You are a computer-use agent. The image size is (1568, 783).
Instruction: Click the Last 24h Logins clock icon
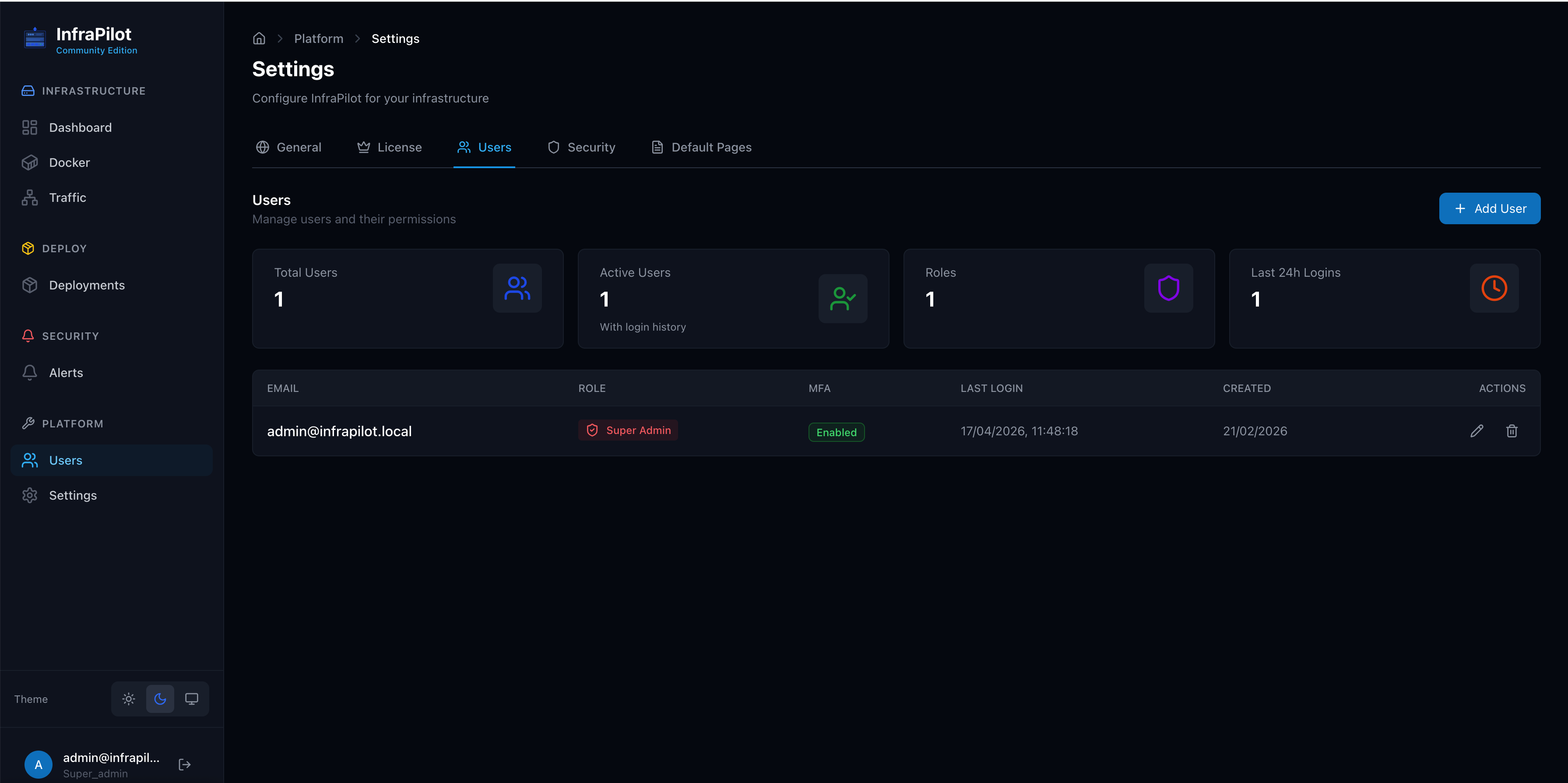1494,288
